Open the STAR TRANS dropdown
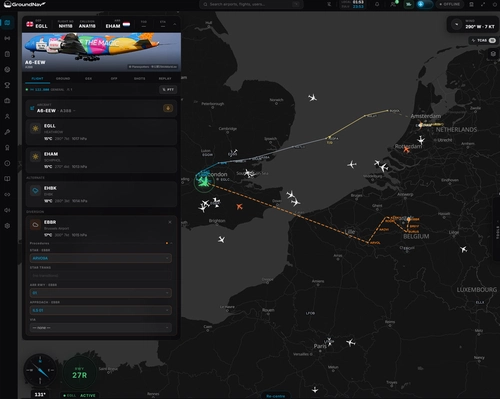Viewport: 500px width, 399px height. pos(101,275)
